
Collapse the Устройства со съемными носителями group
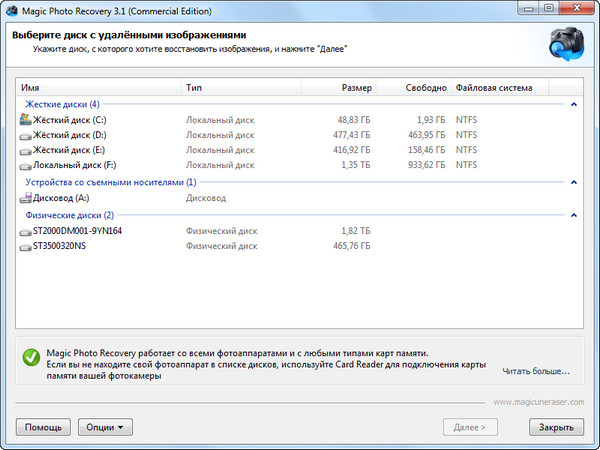click(574, 183)
